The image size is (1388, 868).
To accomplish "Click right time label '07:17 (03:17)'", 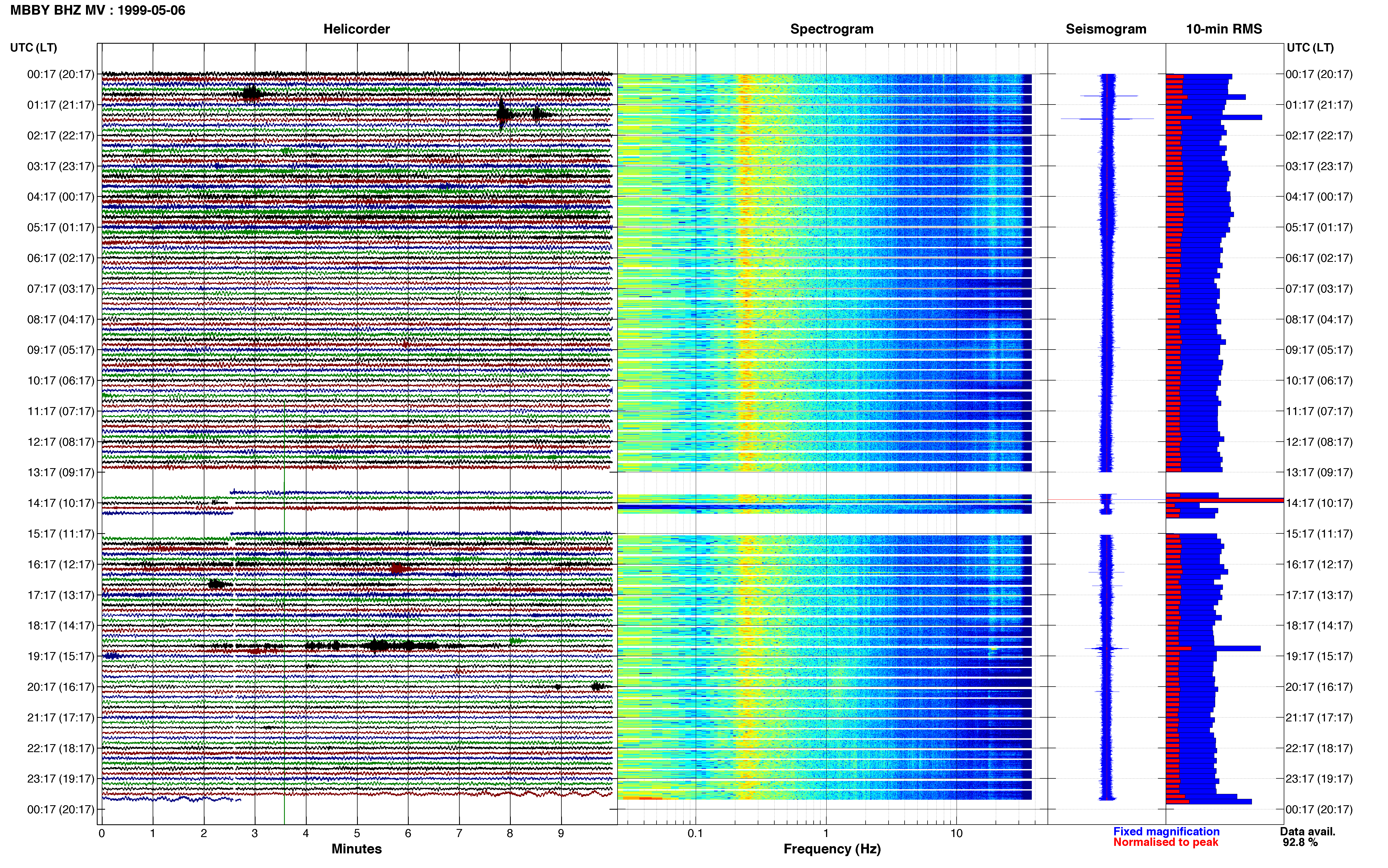I will (x=1319, y=289).
